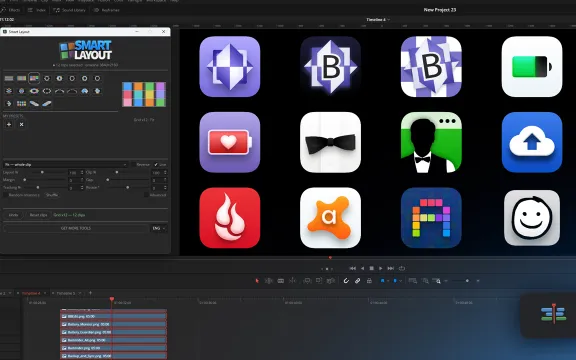This screenshot has height=360, width=576.
Task: Click the blue Flag icon
Action: click(382, 281)
